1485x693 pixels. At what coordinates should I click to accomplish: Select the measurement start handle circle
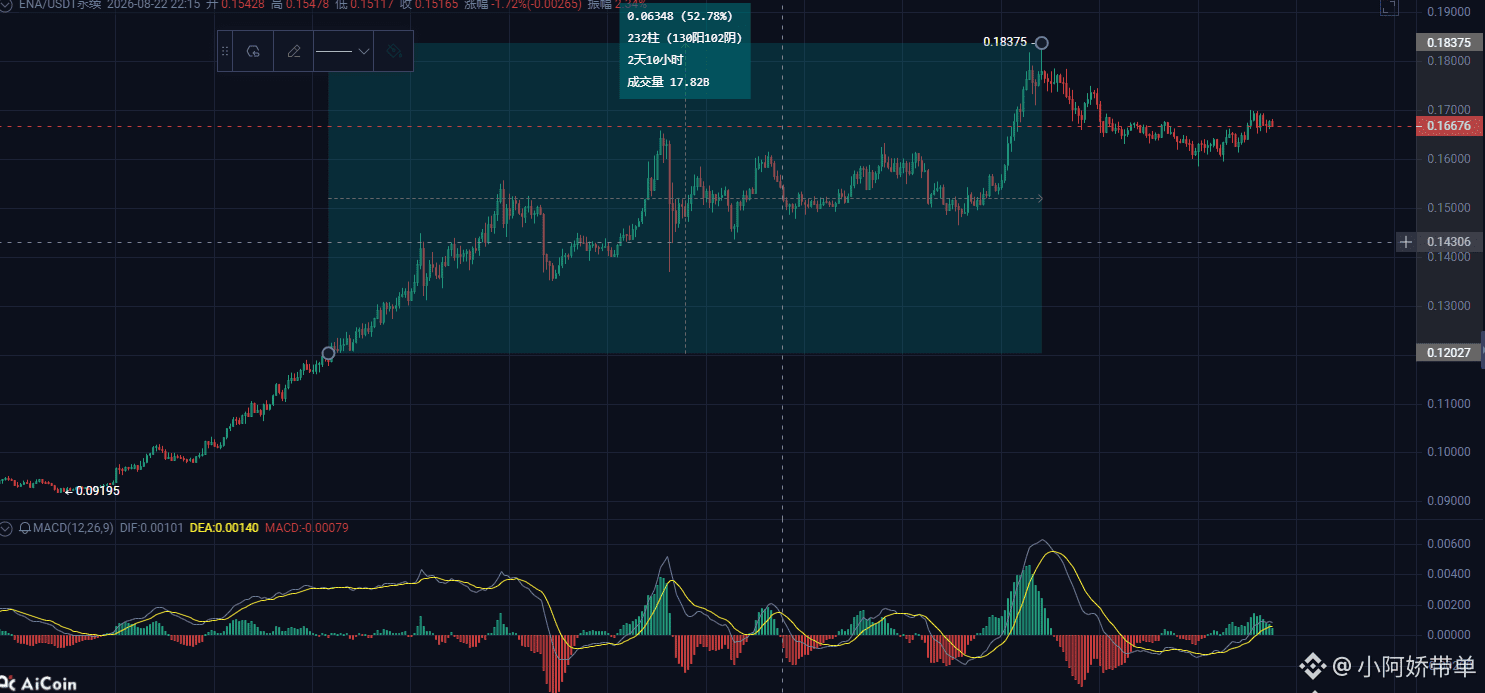pyautogui.click(x=329, y=353)
